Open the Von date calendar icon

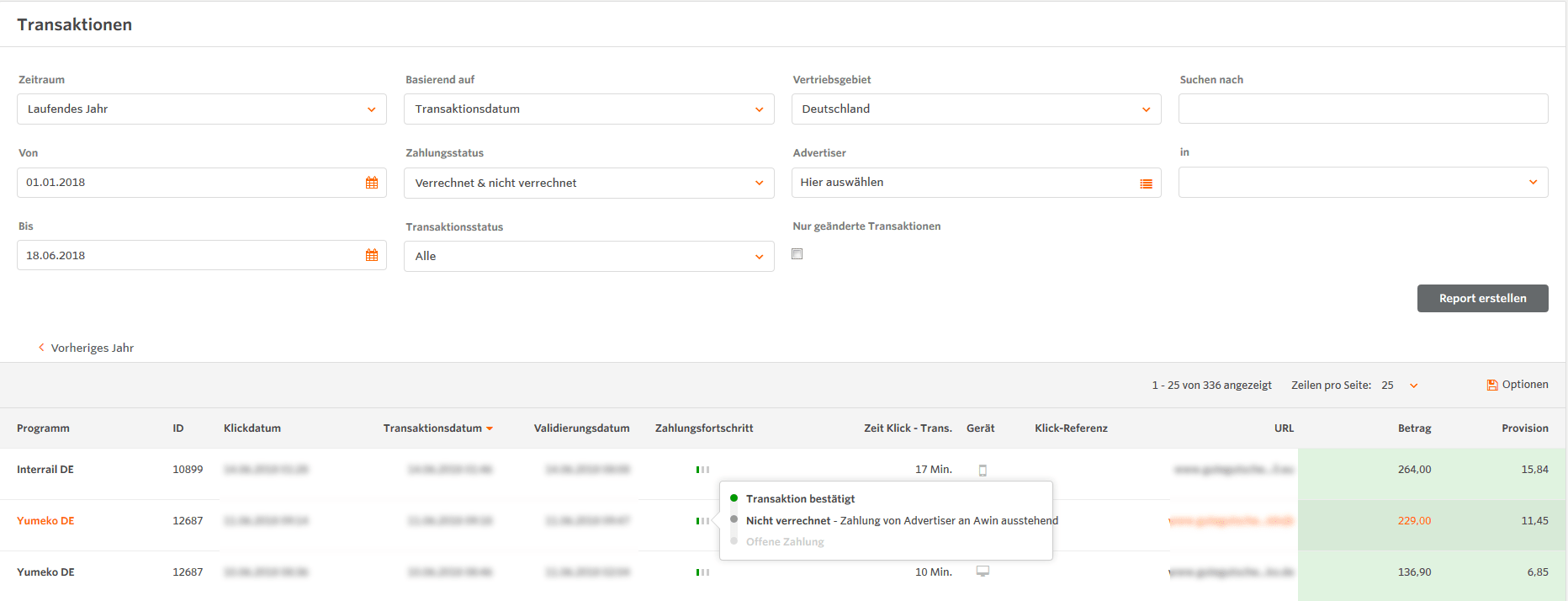(x=371, y=183)
